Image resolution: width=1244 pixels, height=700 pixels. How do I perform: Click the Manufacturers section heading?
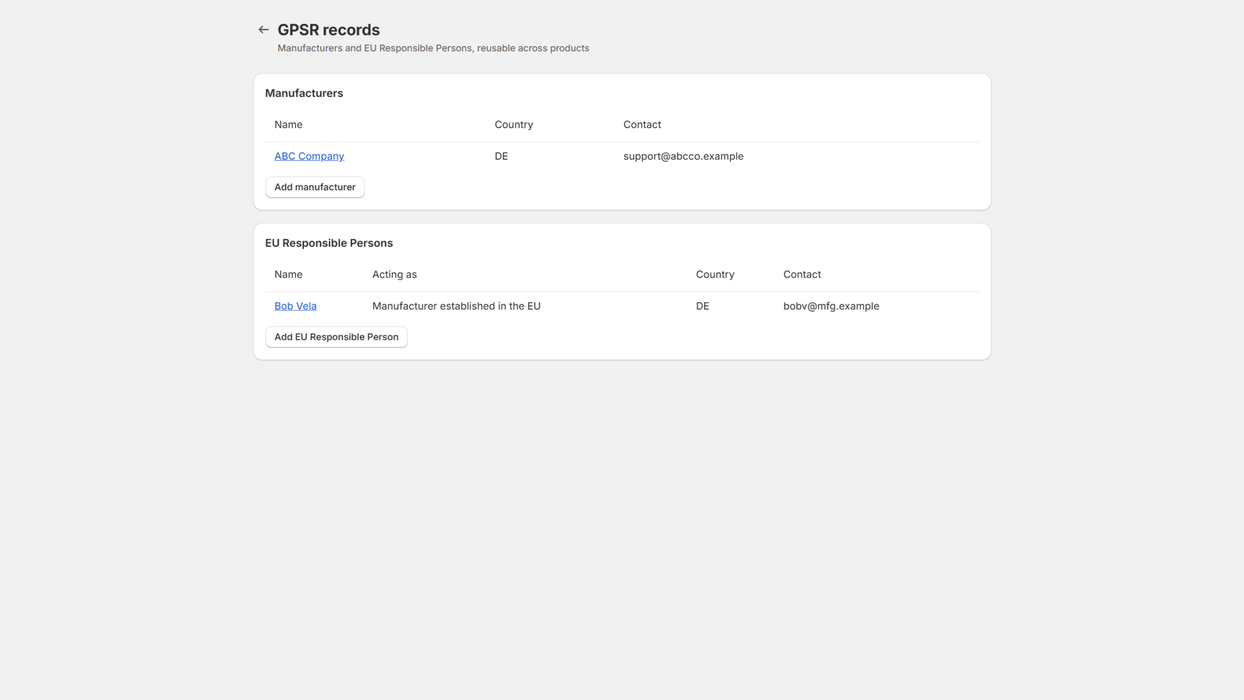(x=304, y=93)
